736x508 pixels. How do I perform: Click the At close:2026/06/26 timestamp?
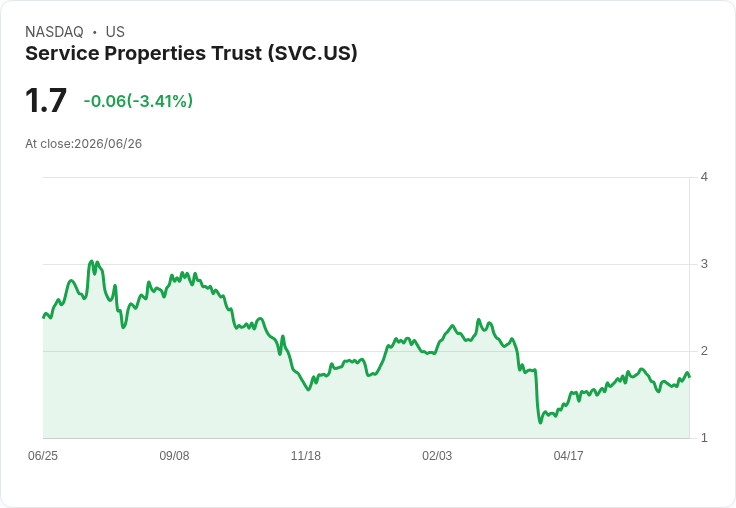tap(84, 144)
